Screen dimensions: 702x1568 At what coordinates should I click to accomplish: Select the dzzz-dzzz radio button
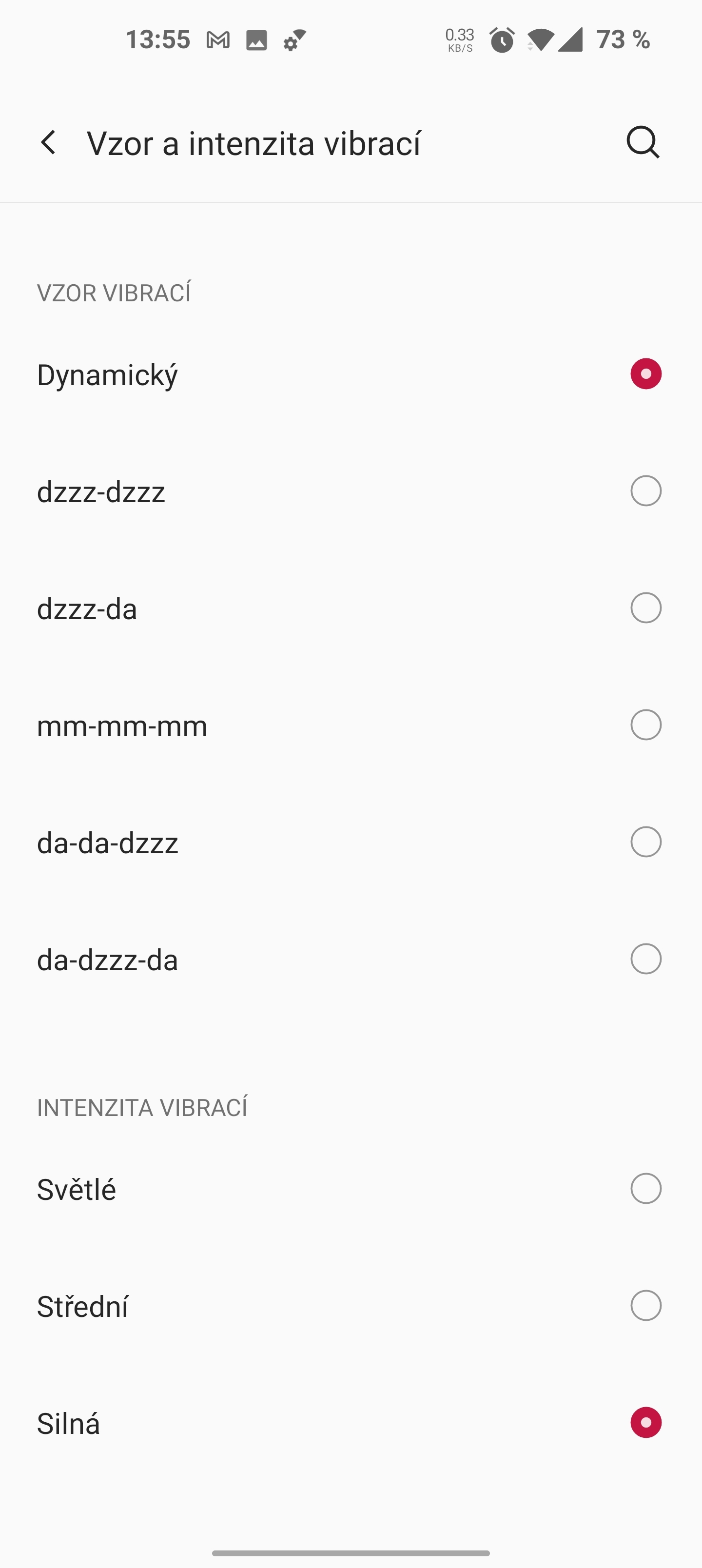[646, 490]
